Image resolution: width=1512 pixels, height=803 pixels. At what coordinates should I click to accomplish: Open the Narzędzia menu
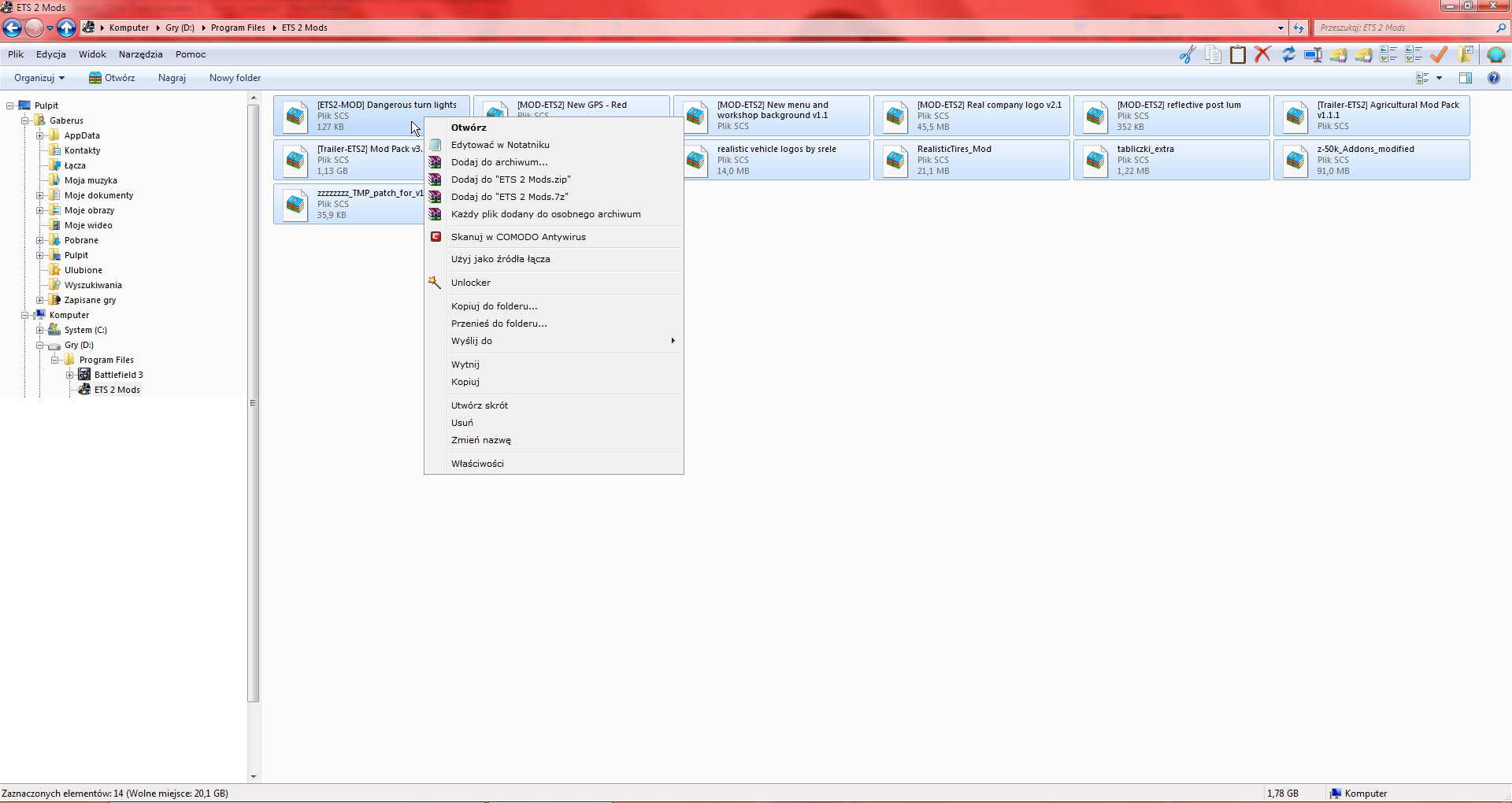click(x=141, y=54)
